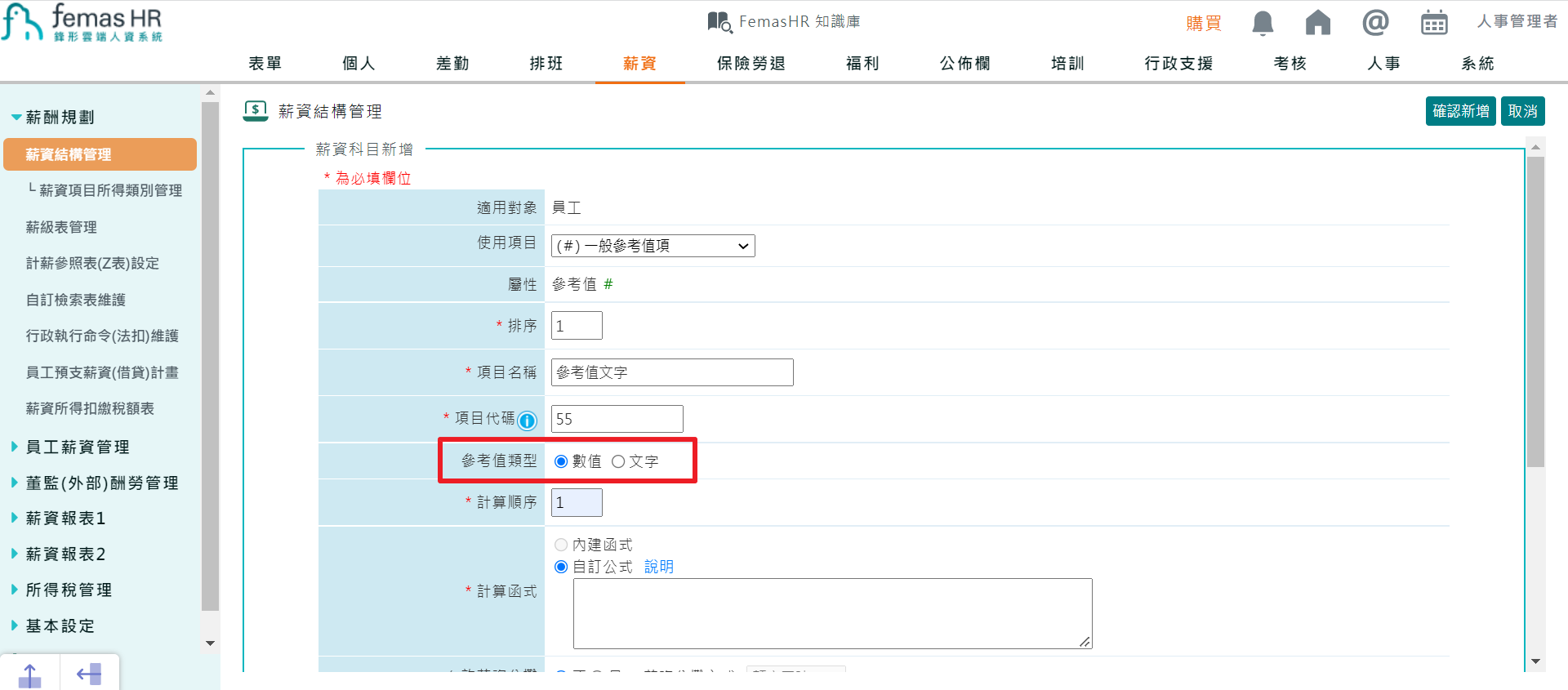Open 薪資項目所得類別管理 in the sidebar
Screen dimensions: 1568x690
(x=110, y=190)
